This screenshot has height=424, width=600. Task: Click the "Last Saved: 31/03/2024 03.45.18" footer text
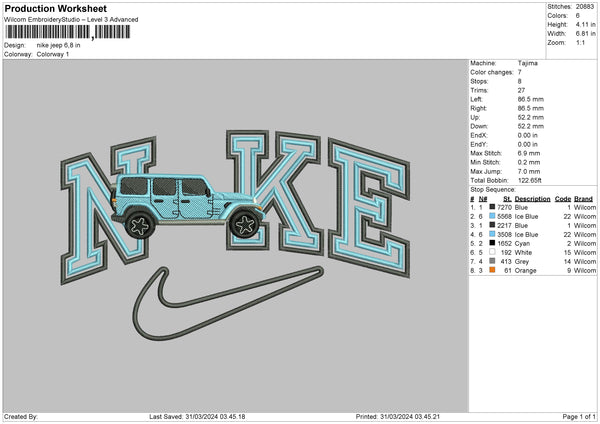[x=197, y=417]
